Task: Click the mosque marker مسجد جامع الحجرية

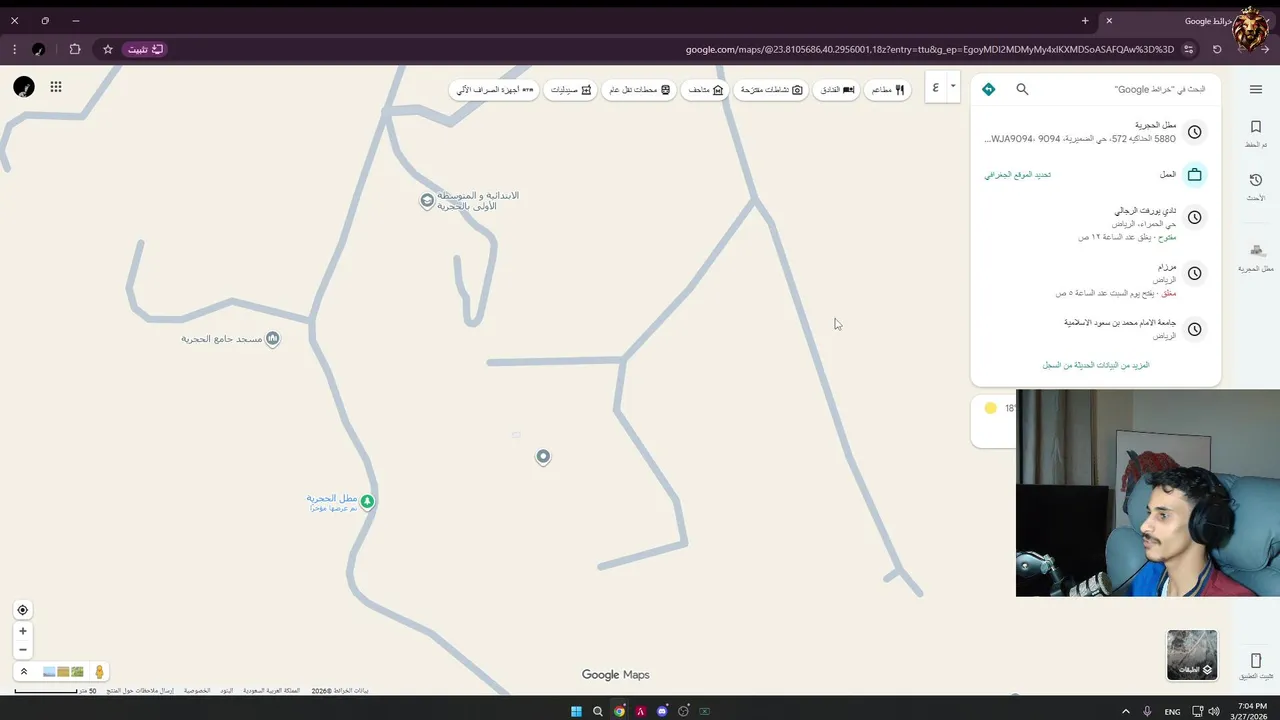Action: [272, 339]
